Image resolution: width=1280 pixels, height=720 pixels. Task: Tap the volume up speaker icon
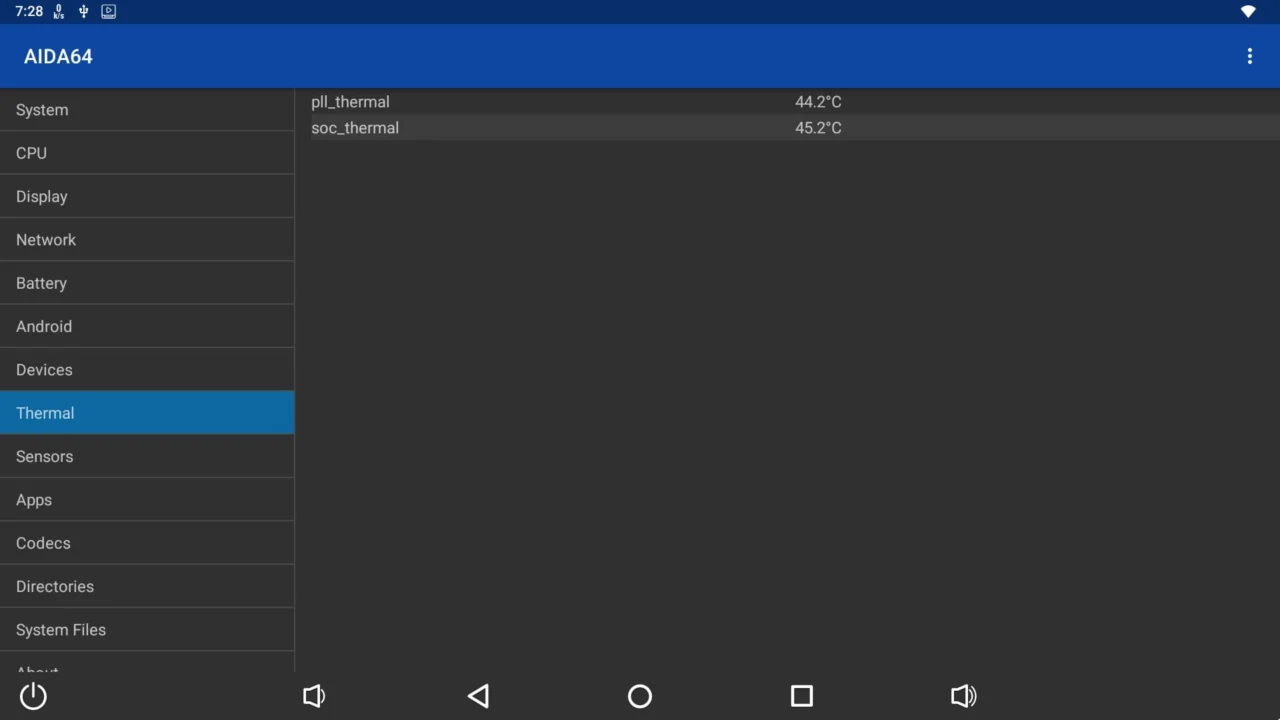963,695
